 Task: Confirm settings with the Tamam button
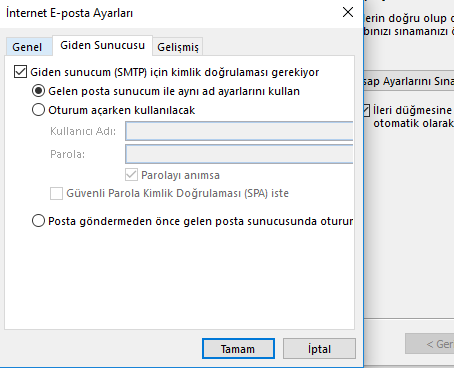coord(238,349)
